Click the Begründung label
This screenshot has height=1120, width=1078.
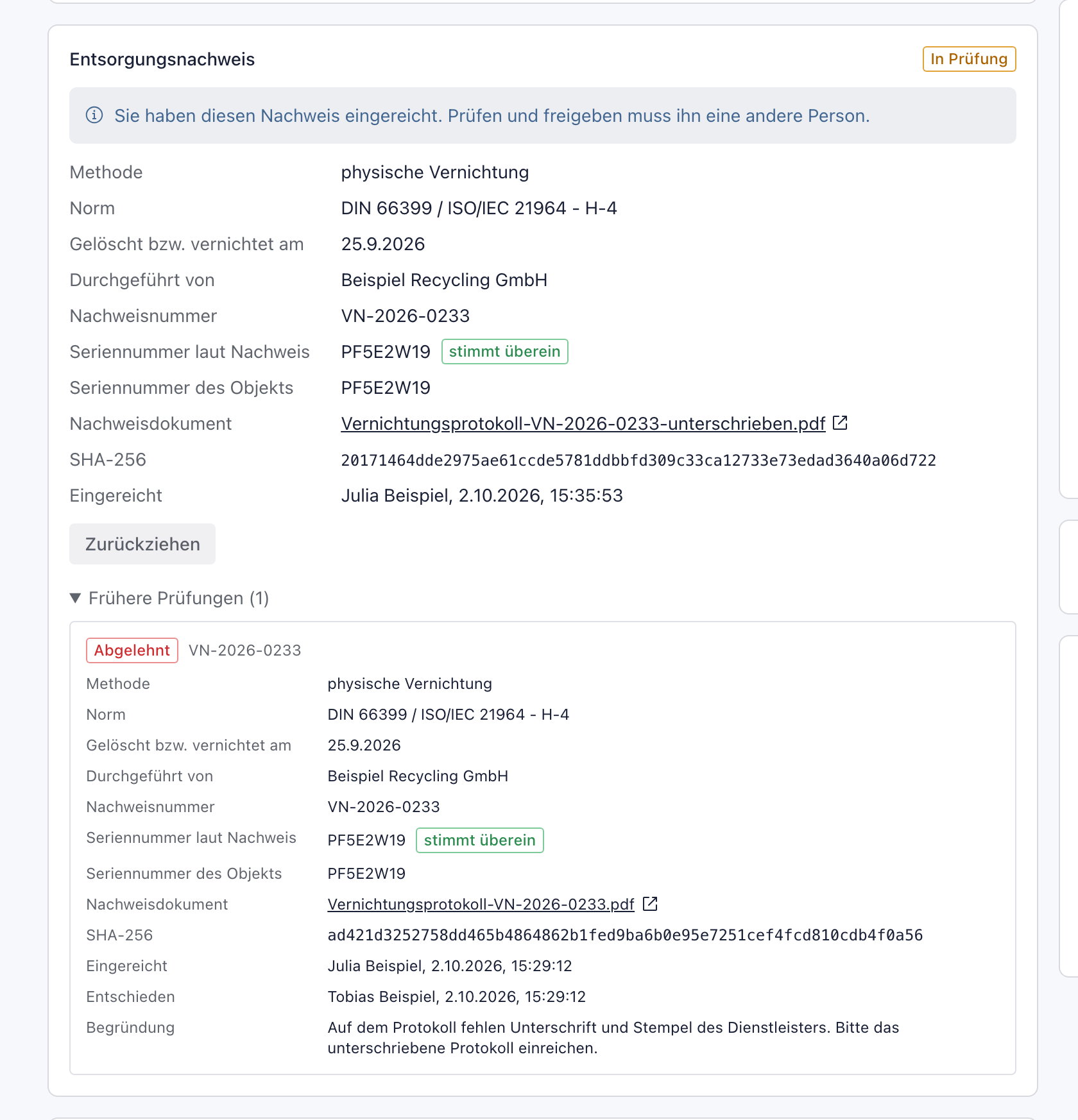point(130,1028)
